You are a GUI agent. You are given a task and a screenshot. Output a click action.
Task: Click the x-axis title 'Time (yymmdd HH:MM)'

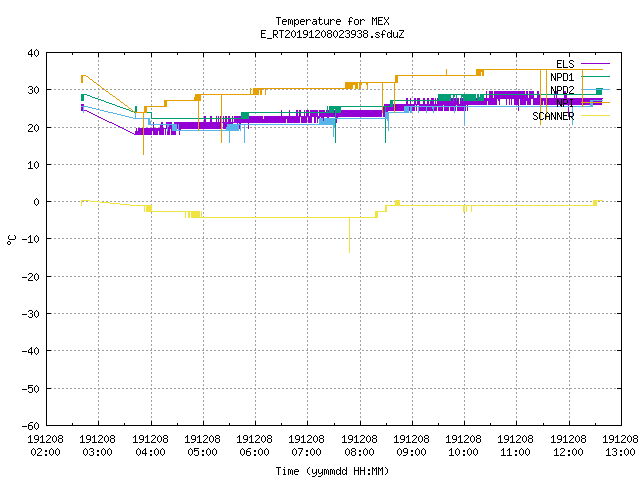pyautogui.click(x=332, y=471)
